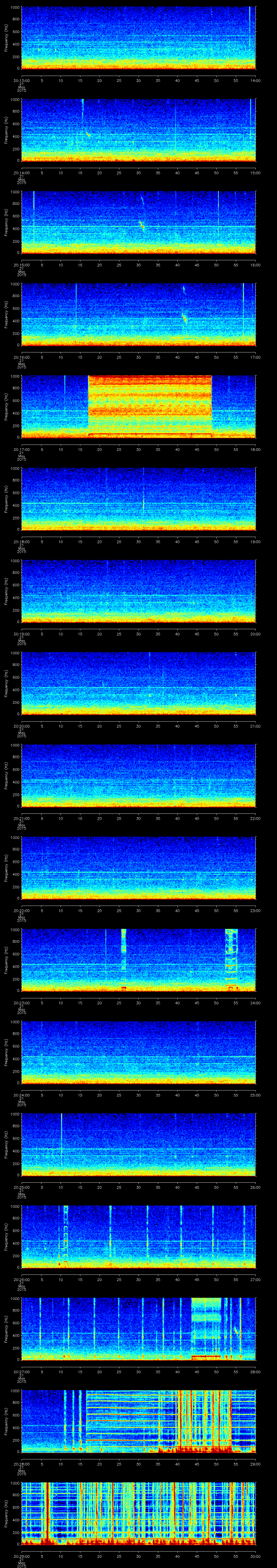This screenshot has height=1568, width=277.
Task: Select the spectrogram panel starting at 20:27:00
Action: pos(139,1329)
